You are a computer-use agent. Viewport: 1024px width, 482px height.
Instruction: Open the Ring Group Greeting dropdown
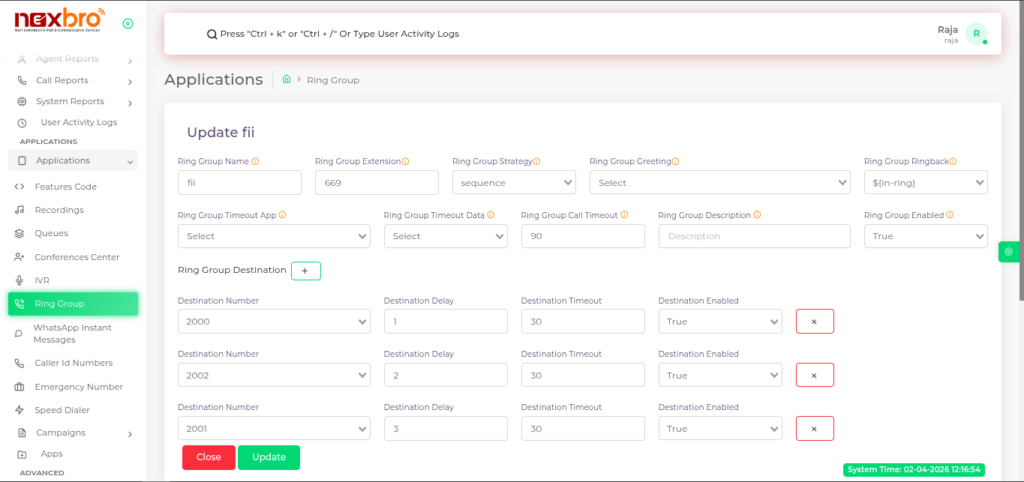click(x=719, y=183)
